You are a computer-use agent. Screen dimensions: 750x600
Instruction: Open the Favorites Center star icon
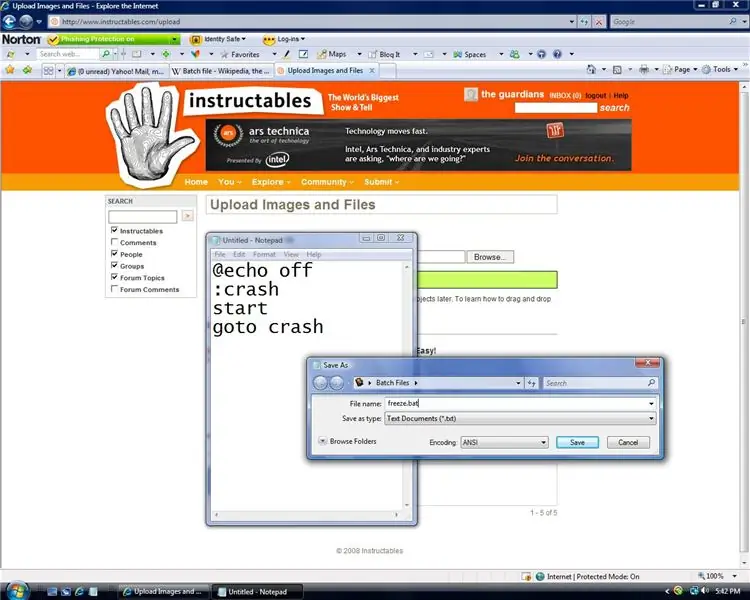click(10, 70)
